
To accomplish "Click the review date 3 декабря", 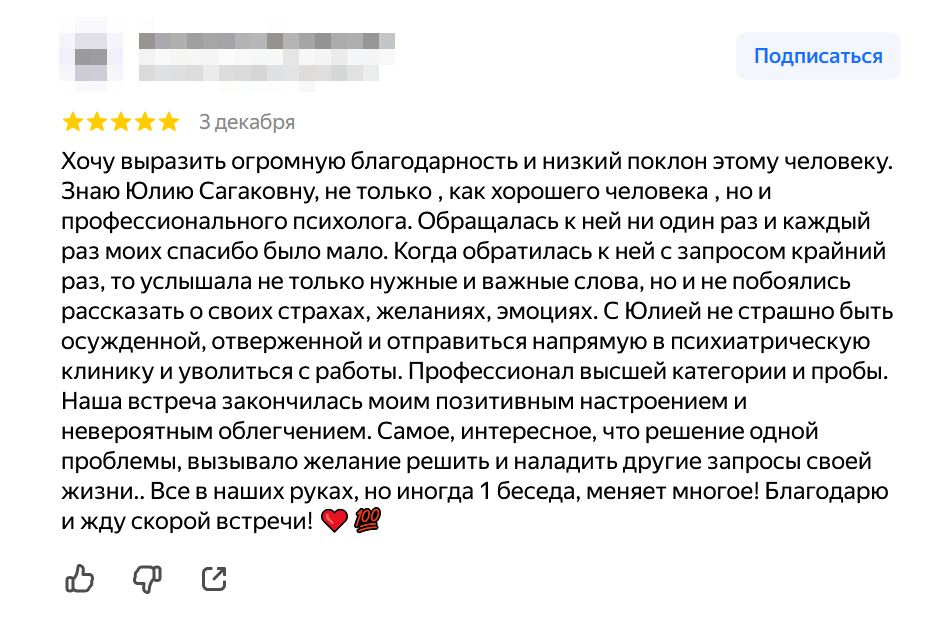I will (x=247, y=122).
